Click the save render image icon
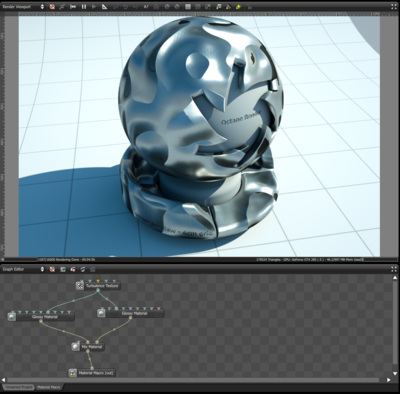 [x=218, y=6]
